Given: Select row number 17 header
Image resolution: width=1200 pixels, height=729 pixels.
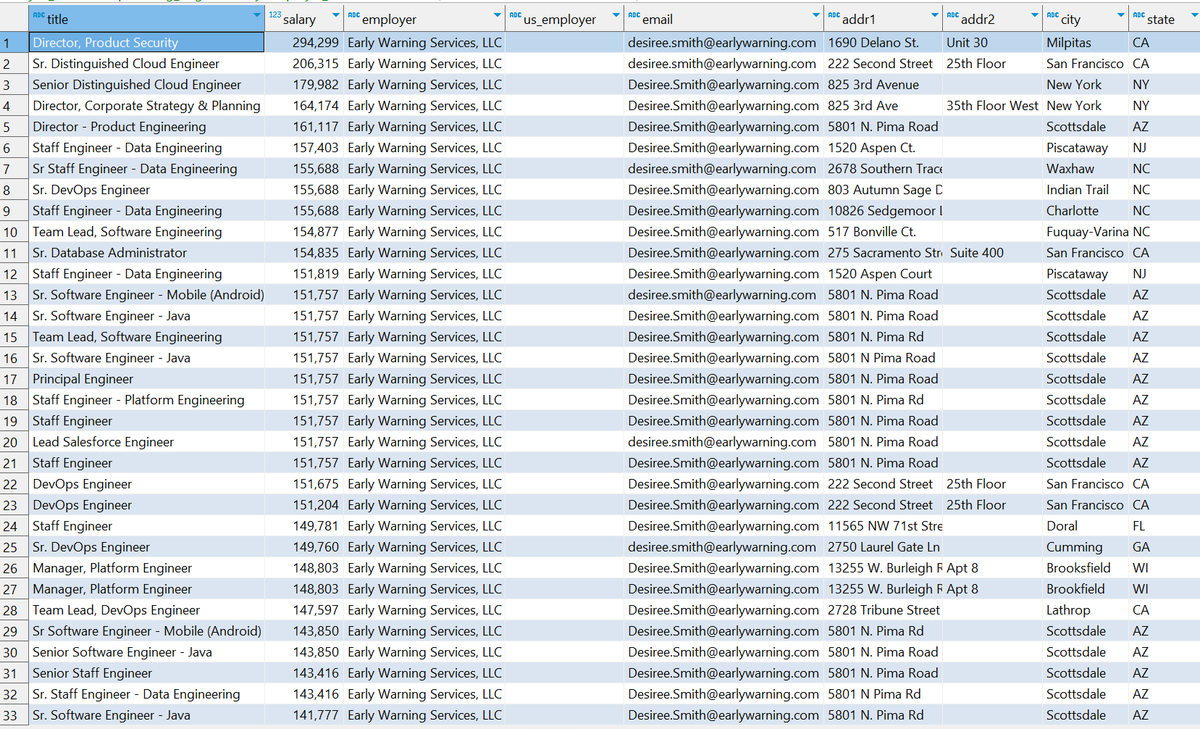Looking at the screenshot, I should click(x=14, y=379).
